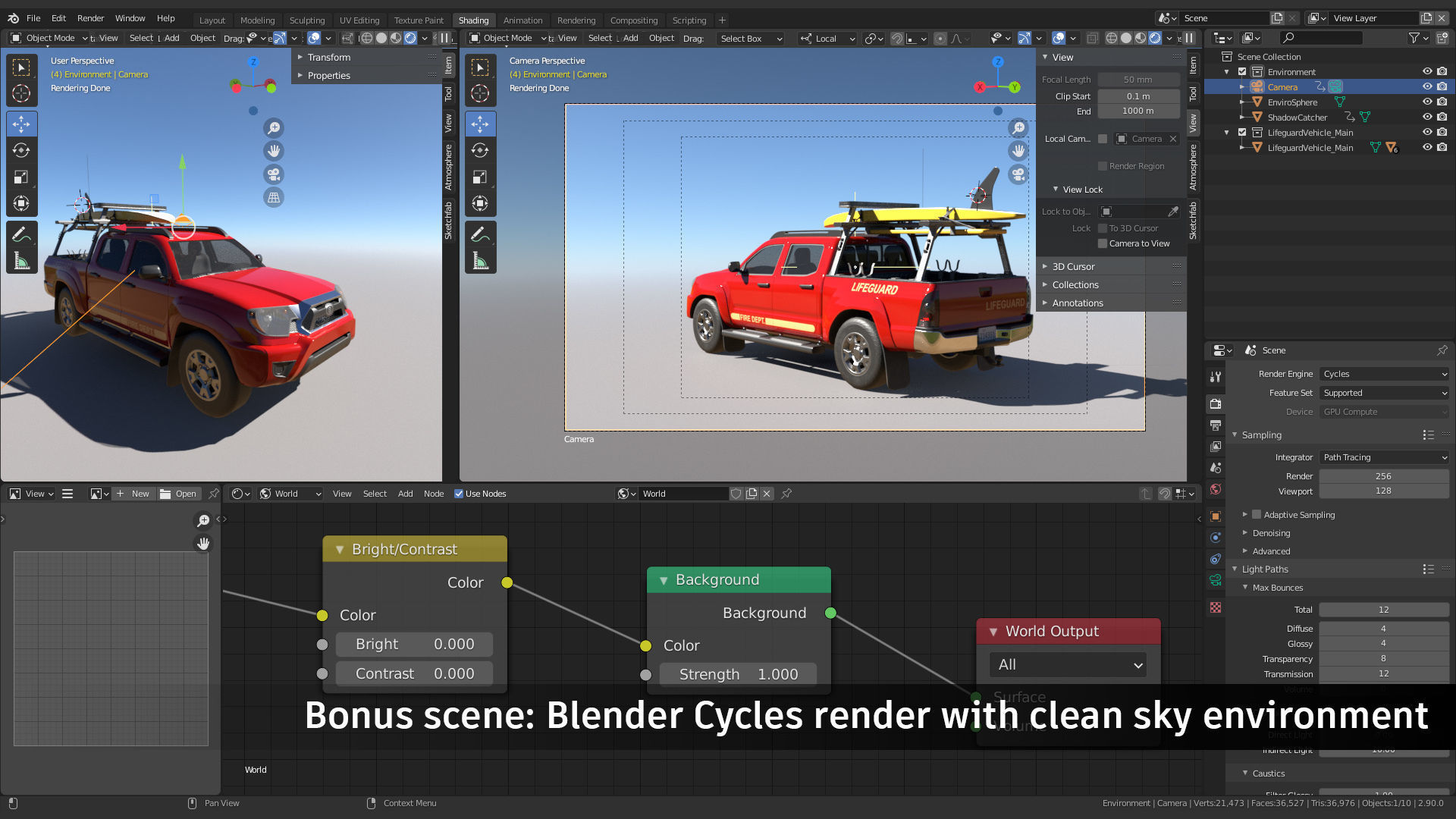Click the New image button
The height and width of the screenshot is (819, 1456).
click(x=133, y=494)
